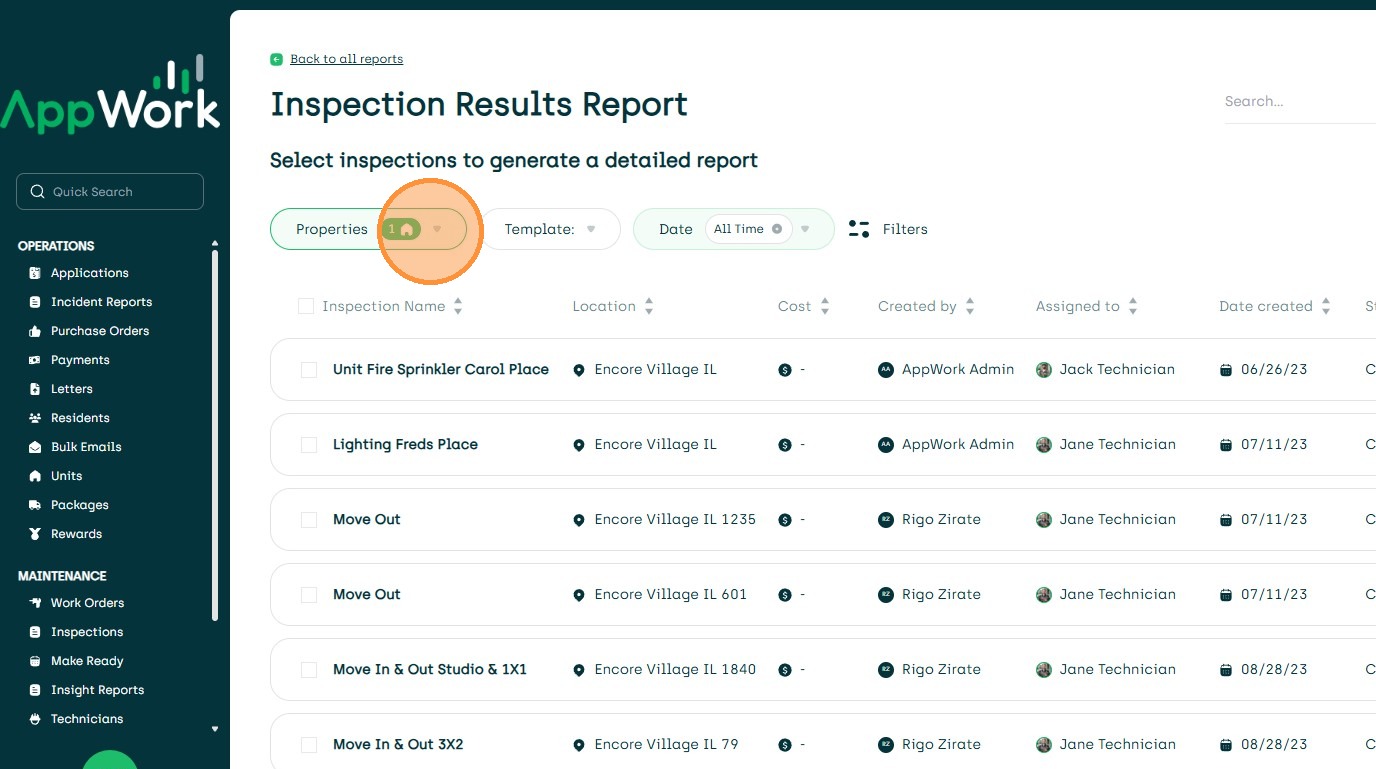The image size is (1376, 769).
Task: Open the Date filter dropdown arrow
Action: click(805, 229)
